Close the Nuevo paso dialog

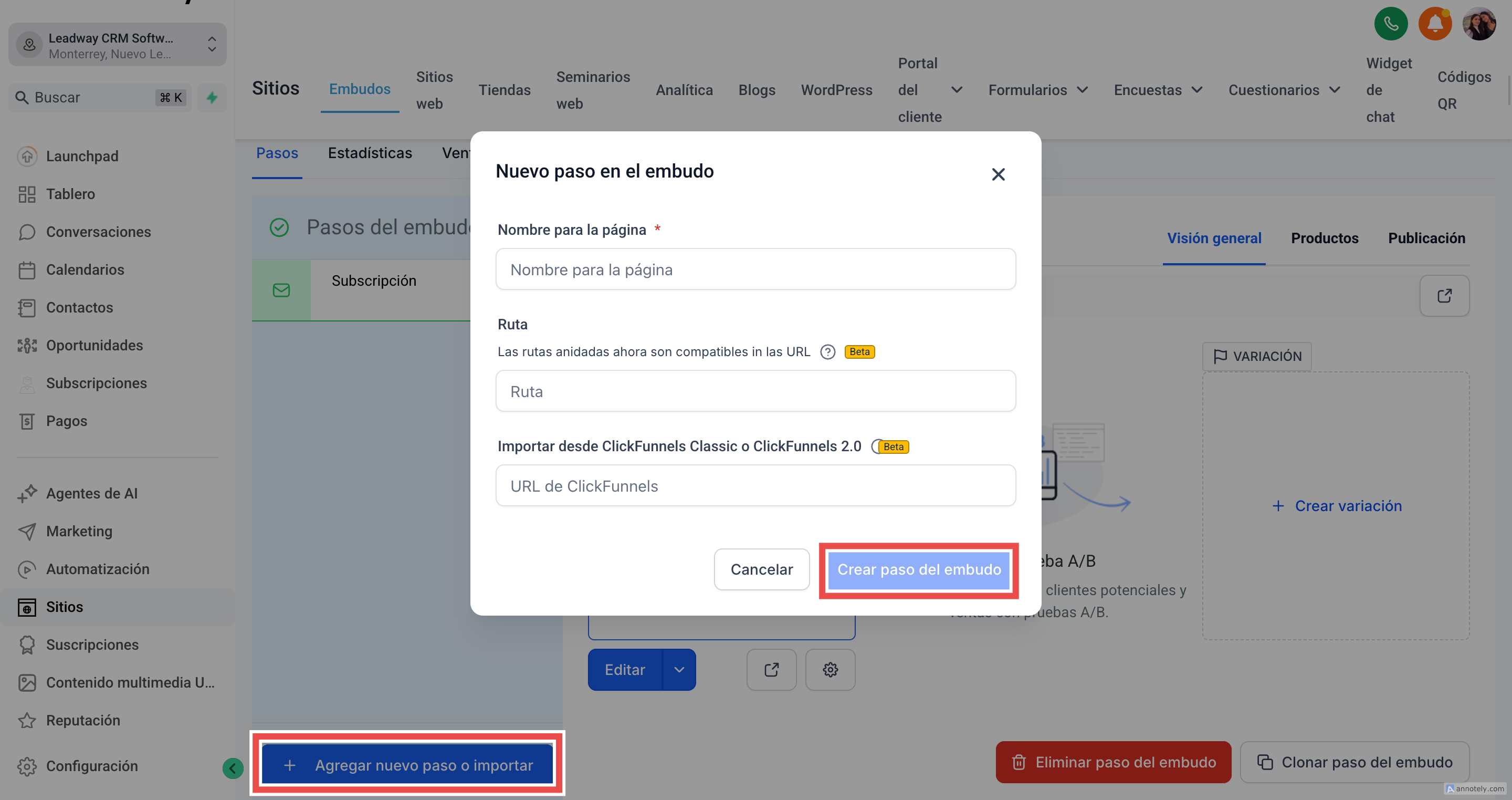(x=998, y=174)
